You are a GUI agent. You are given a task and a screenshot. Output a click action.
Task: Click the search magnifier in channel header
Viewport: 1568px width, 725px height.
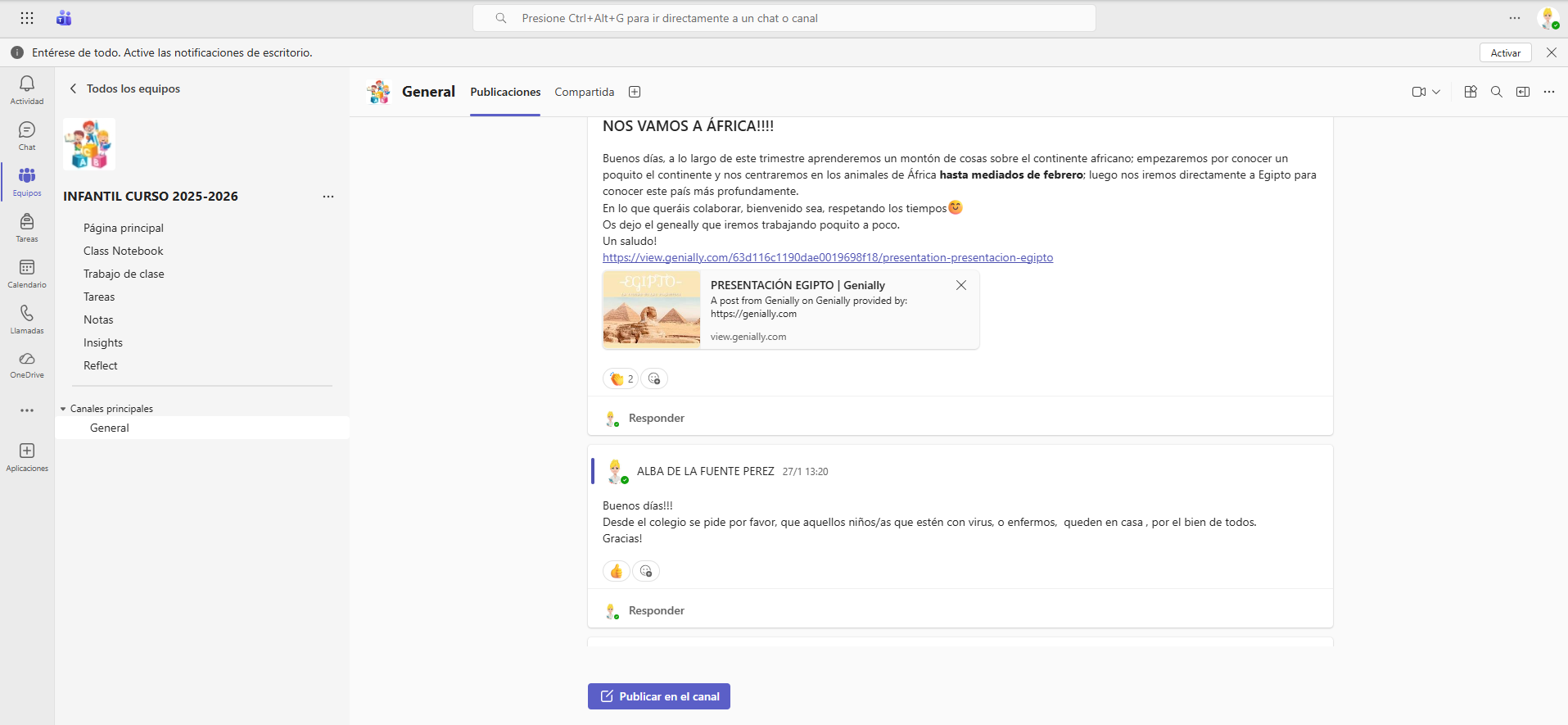[x=1496, y=92]
